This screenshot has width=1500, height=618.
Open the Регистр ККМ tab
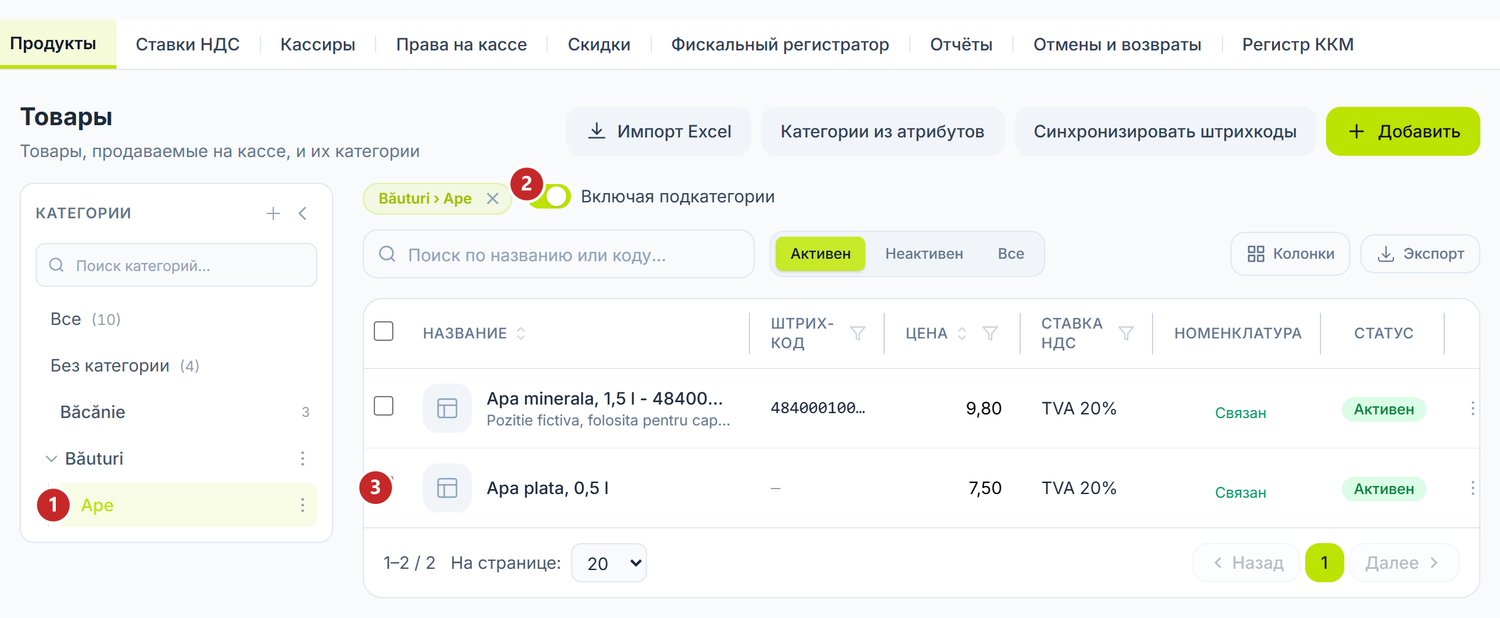(x=1298, y=44)
